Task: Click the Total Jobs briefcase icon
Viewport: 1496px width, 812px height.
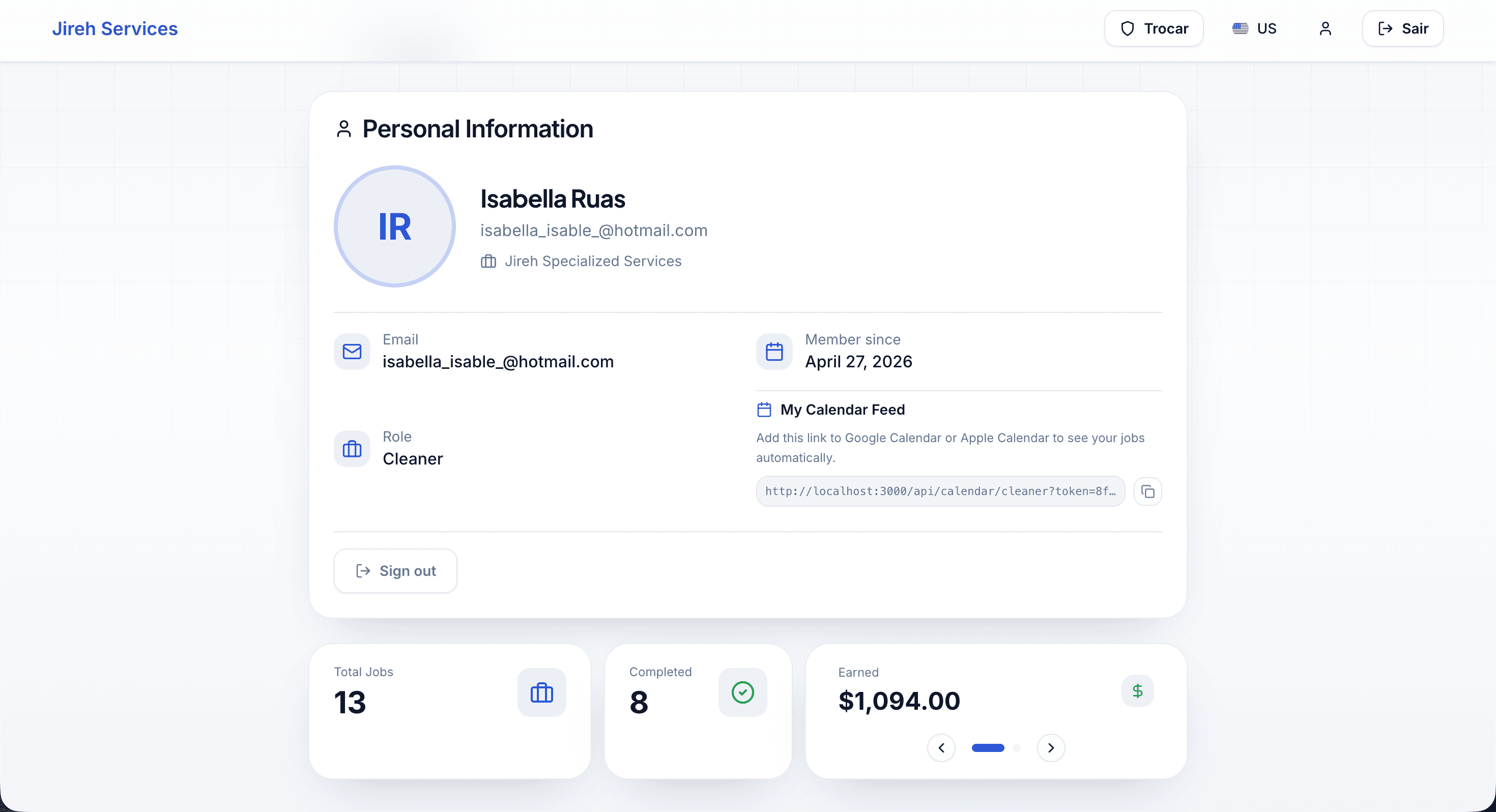Action: coord(542,692)
